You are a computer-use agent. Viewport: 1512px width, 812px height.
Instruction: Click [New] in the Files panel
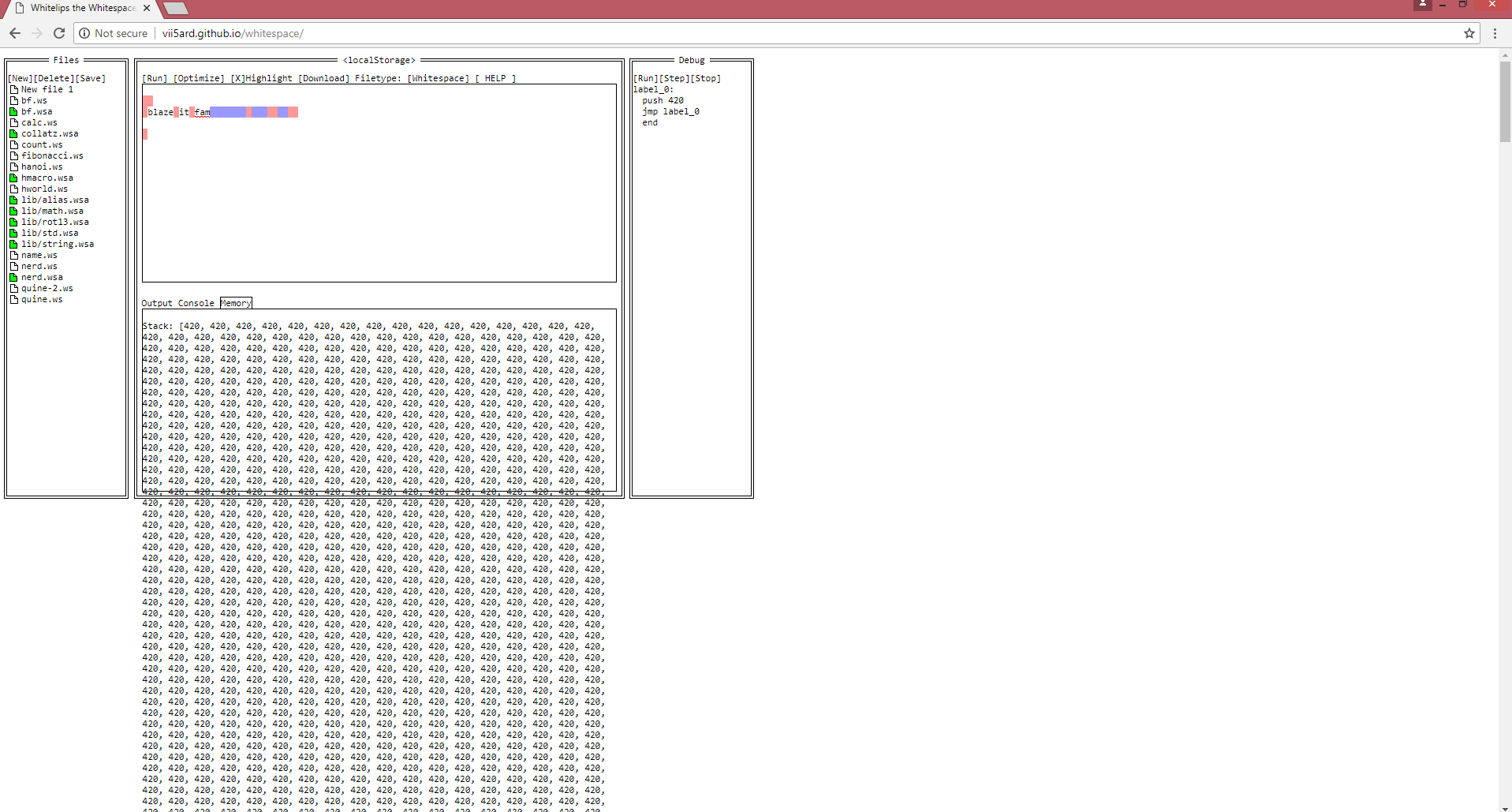click(21, 78)
